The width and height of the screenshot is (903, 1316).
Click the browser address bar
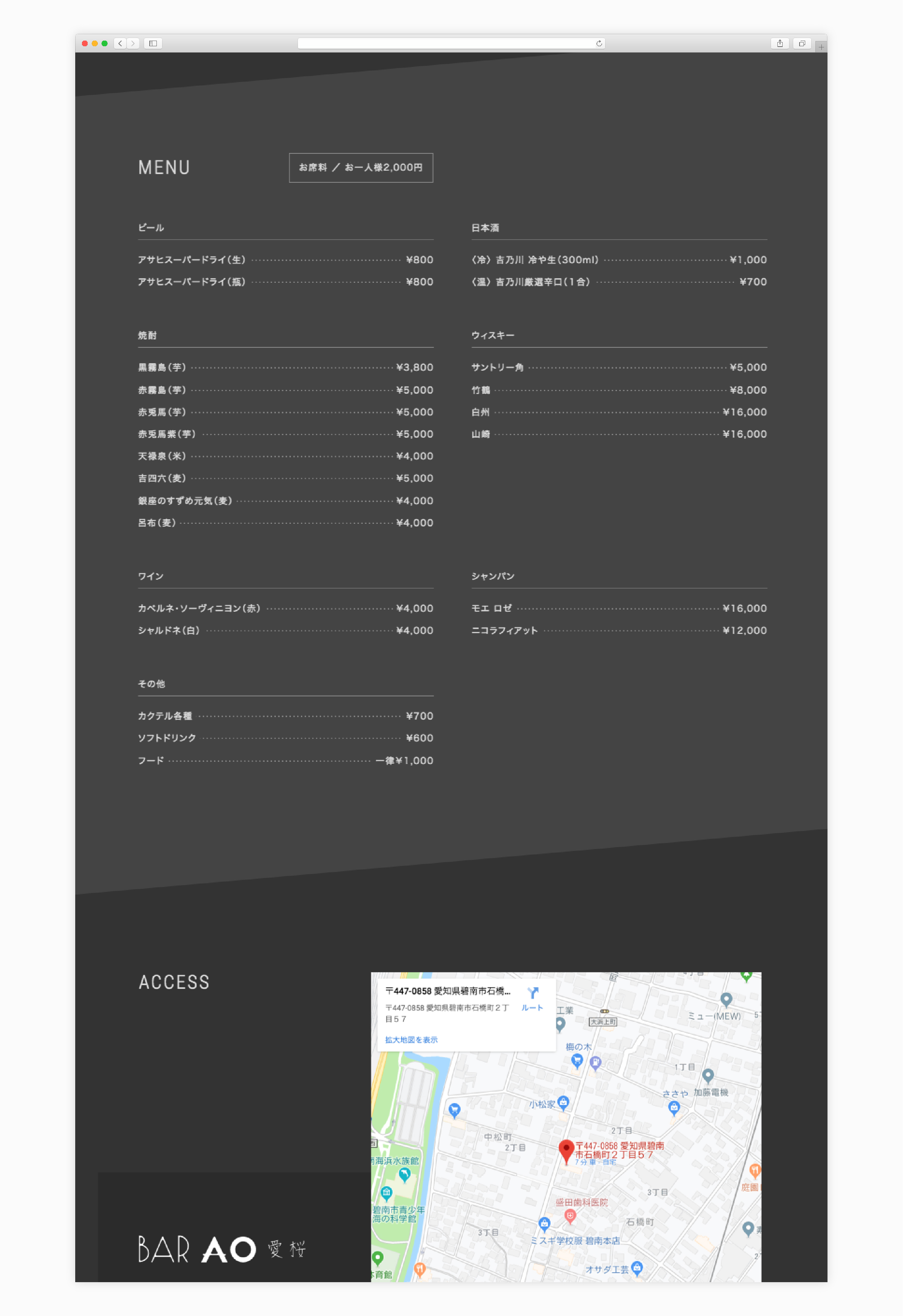[x=451, y=44]
